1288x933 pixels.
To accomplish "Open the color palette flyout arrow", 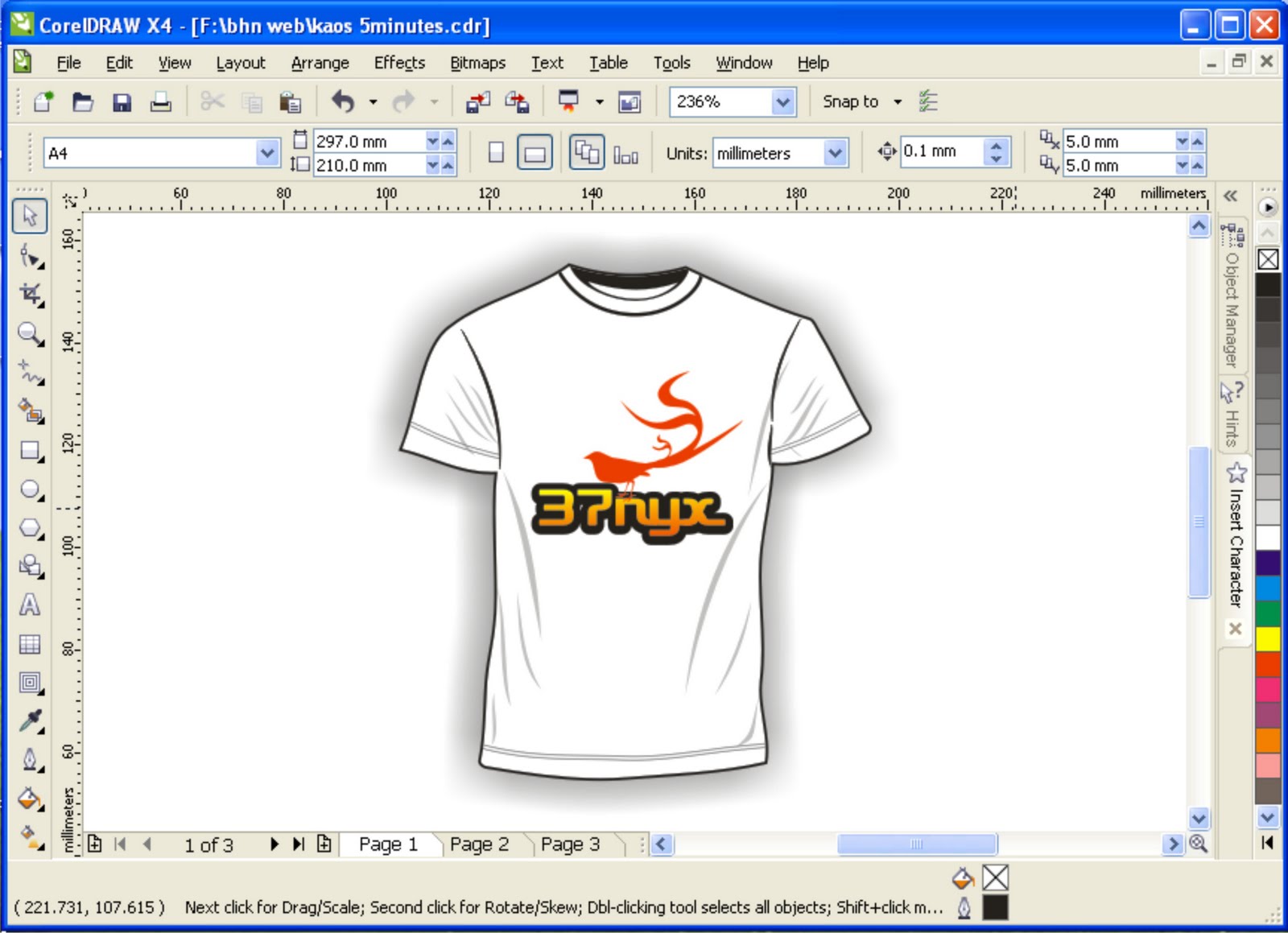I will (x=1267, y=208).
